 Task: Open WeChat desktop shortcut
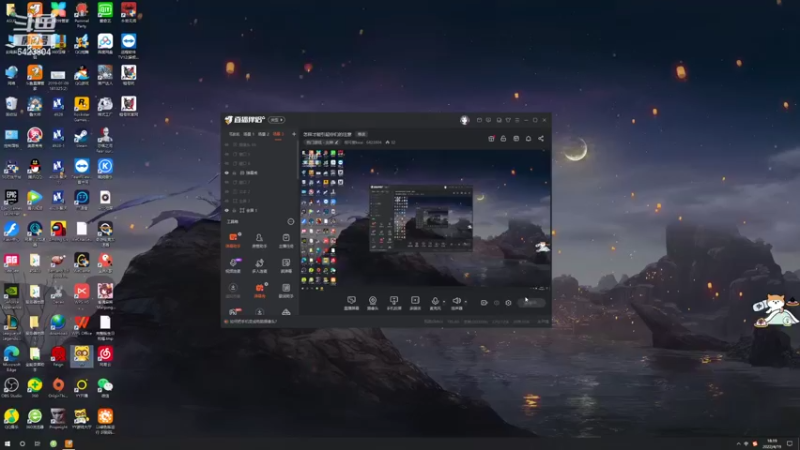(105, 388)
